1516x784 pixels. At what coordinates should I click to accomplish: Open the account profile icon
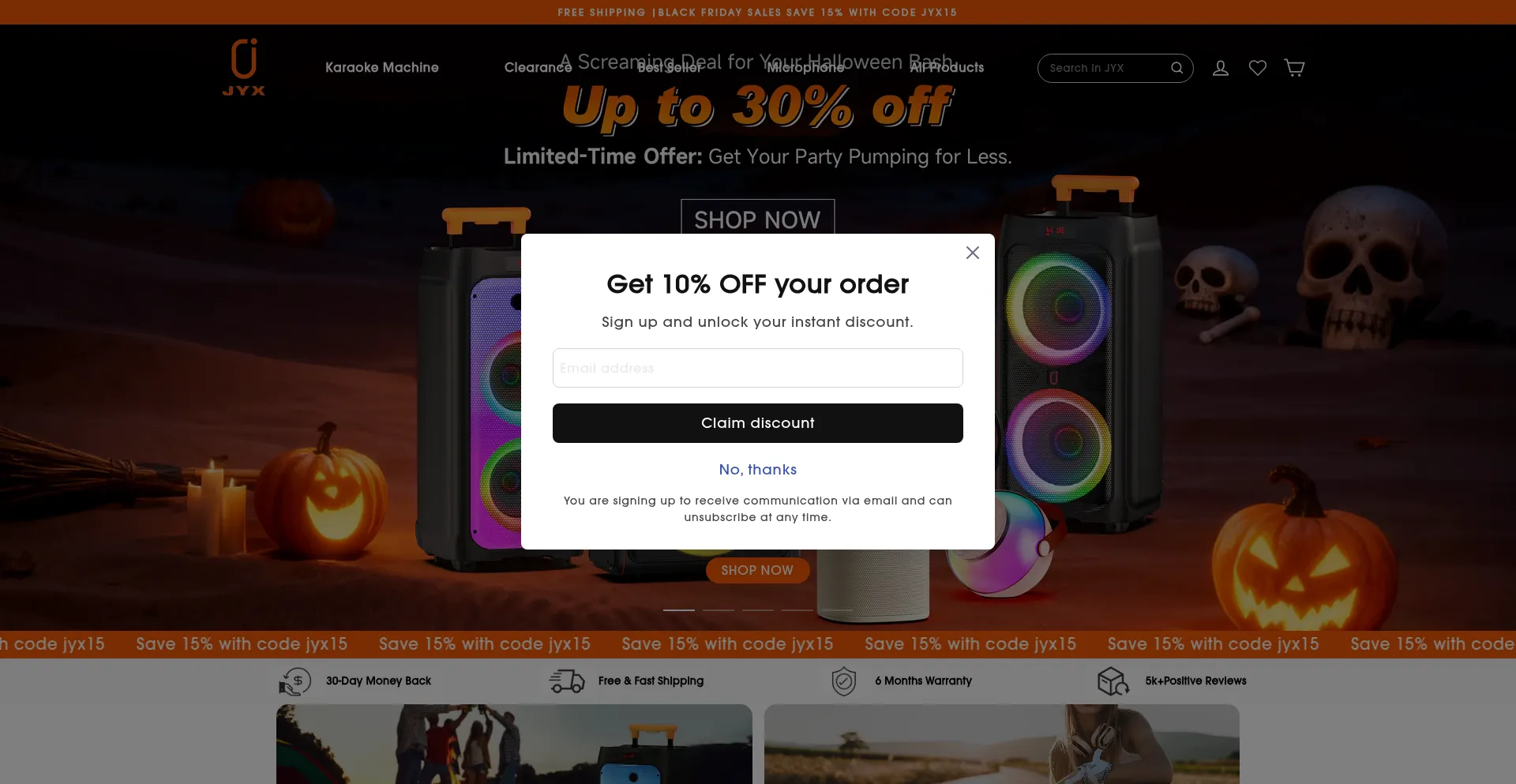(x=1221, y=68)
